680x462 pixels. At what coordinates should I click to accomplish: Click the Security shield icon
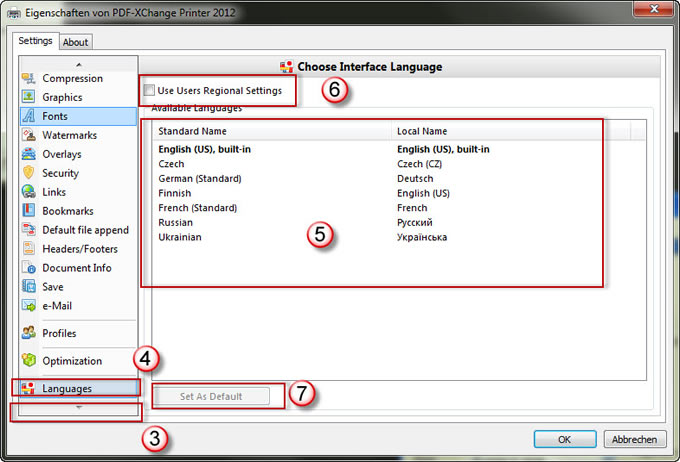tap(29, 173)
